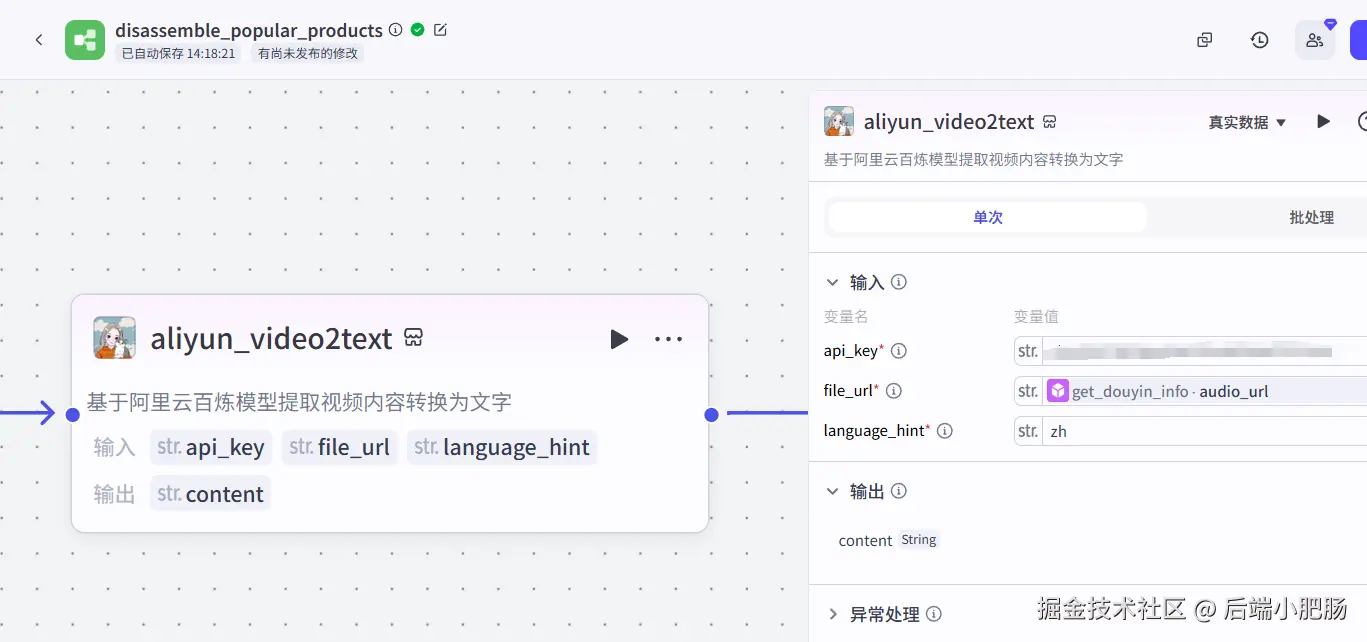Click the content String output row
Image resolution: width=1367 pixels, height=642 pixels.
coord(888,540)
